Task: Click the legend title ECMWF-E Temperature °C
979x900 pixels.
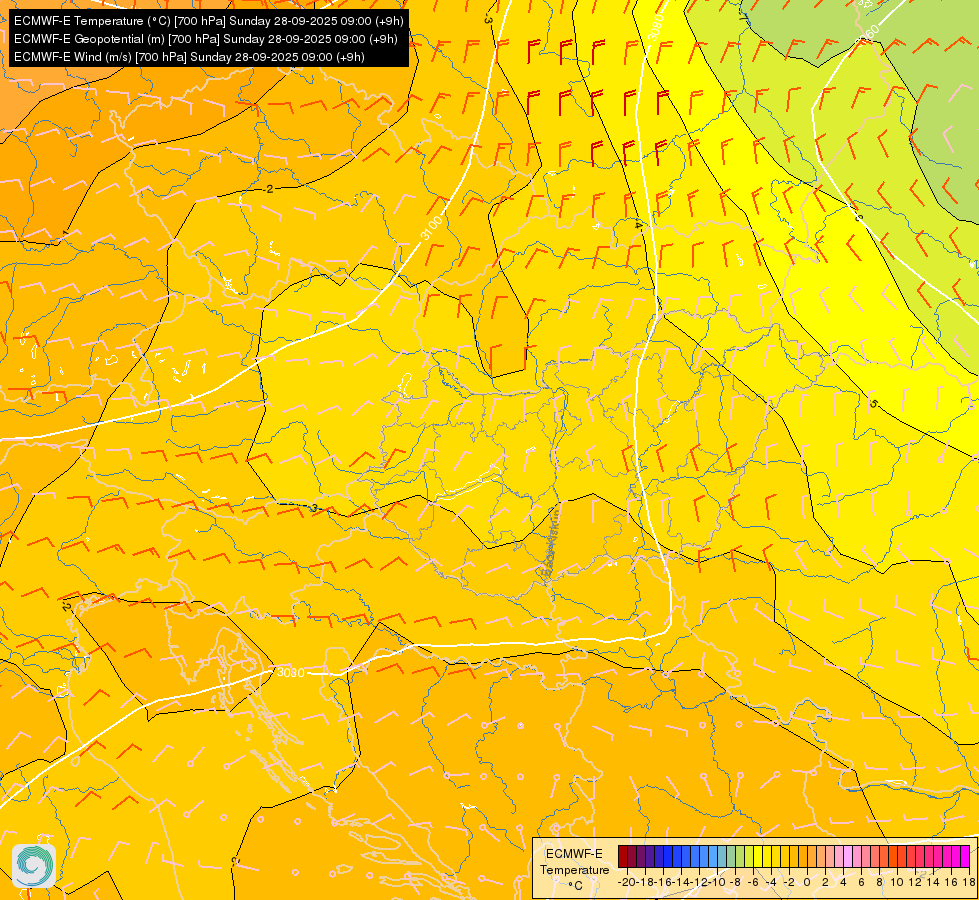Action: (x=574, y=870)
